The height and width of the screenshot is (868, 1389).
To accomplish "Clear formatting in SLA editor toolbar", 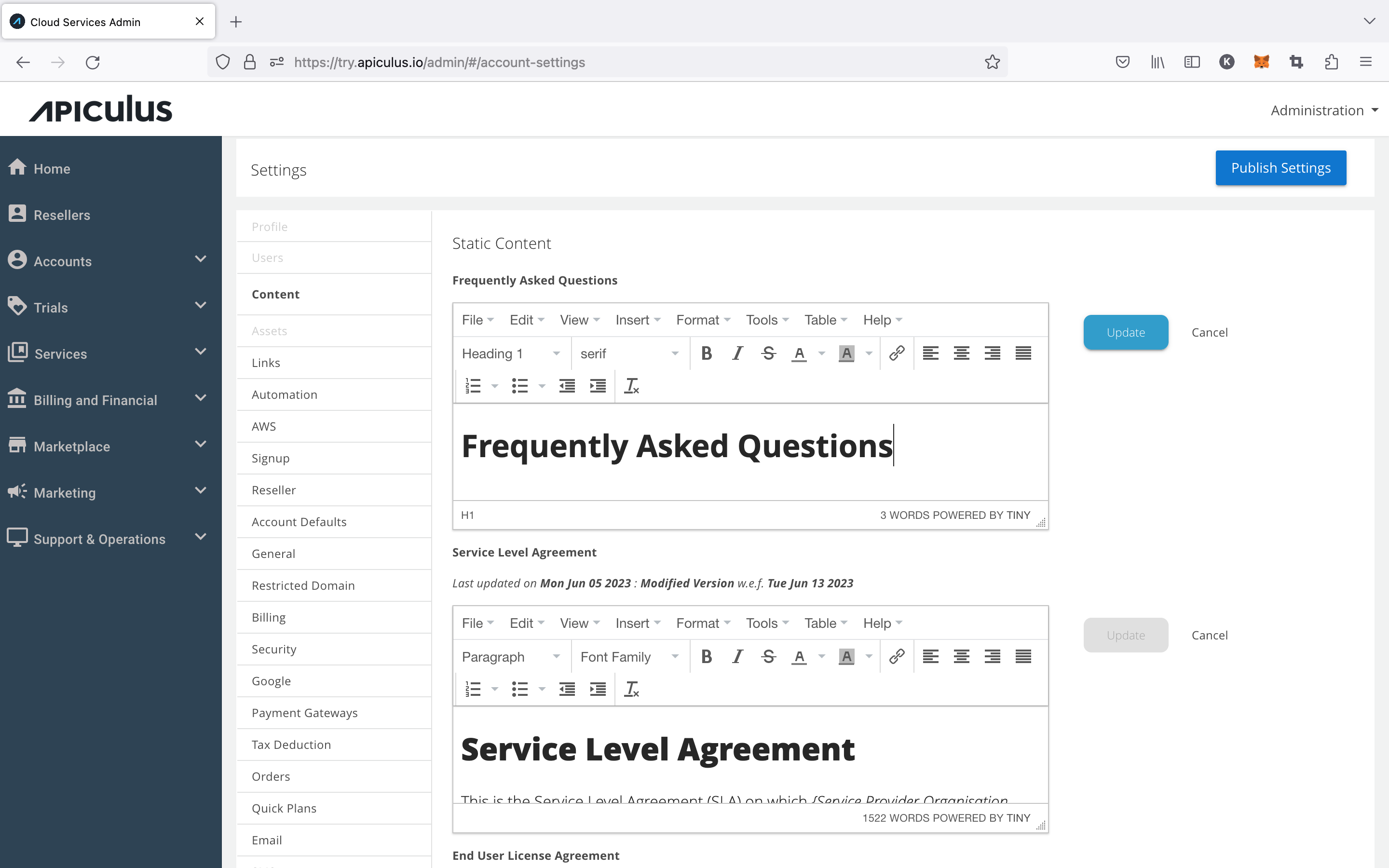I will [x=631, y=689].
